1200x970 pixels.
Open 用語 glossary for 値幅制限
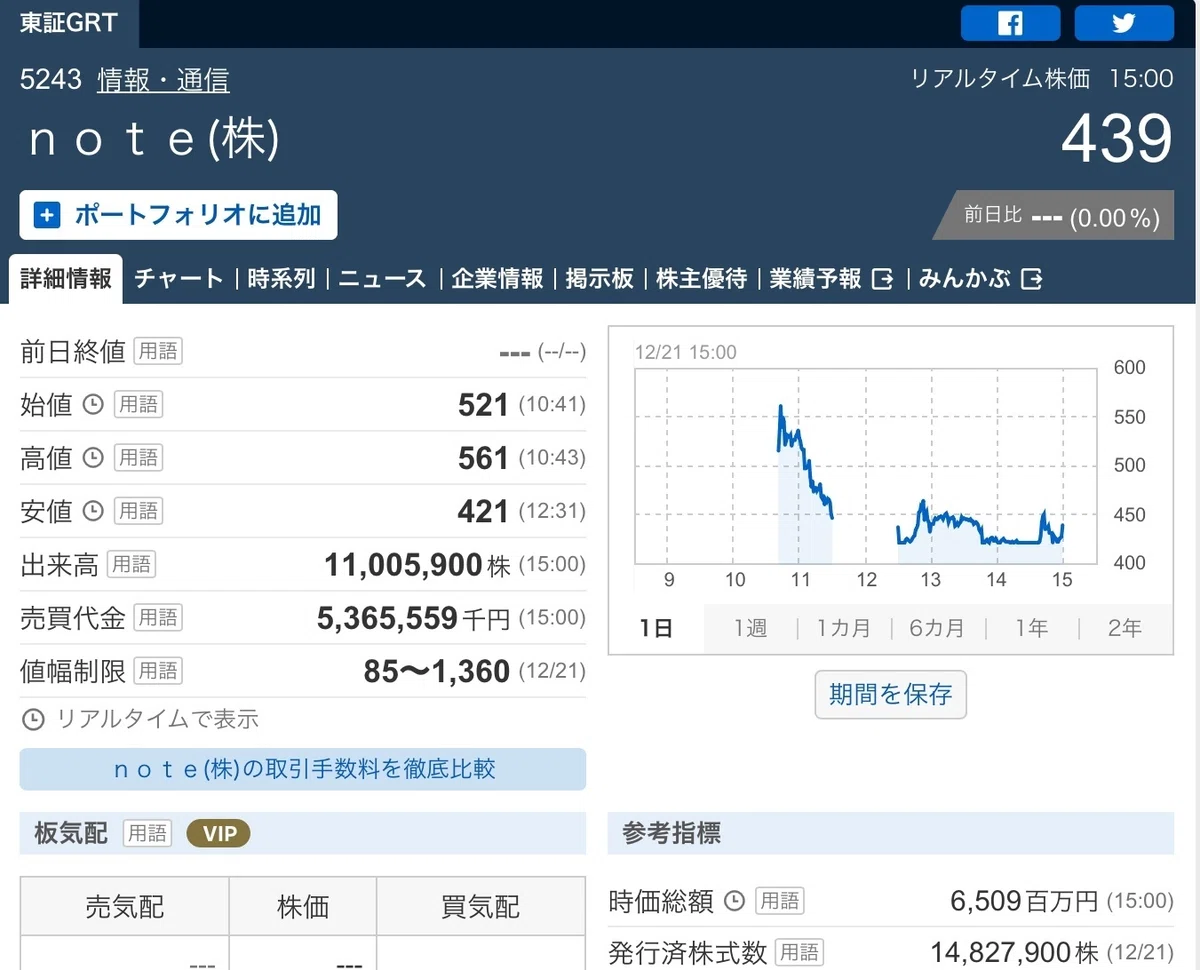point(158,670)
